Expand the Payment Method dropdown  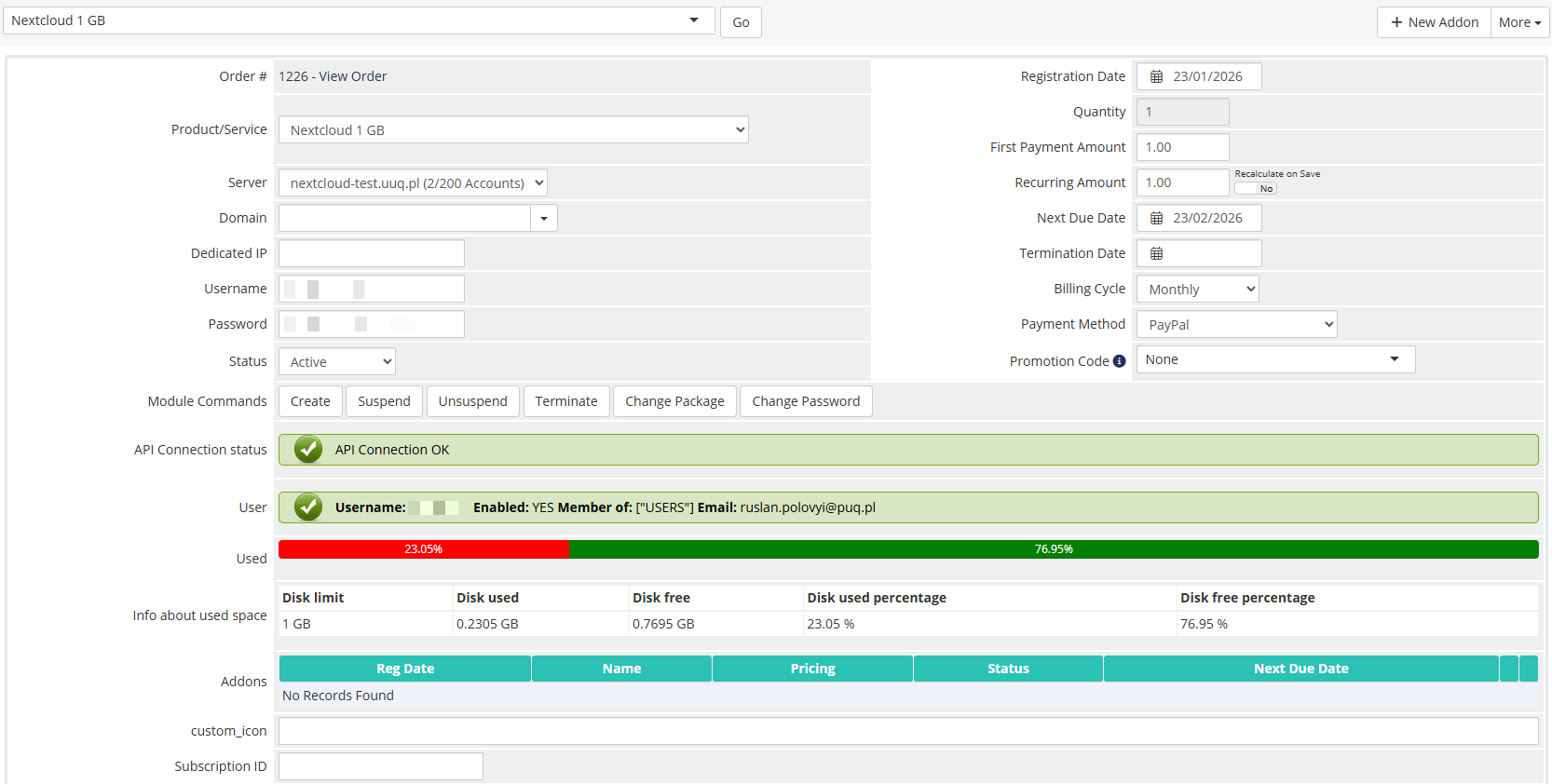[1236, 325]
